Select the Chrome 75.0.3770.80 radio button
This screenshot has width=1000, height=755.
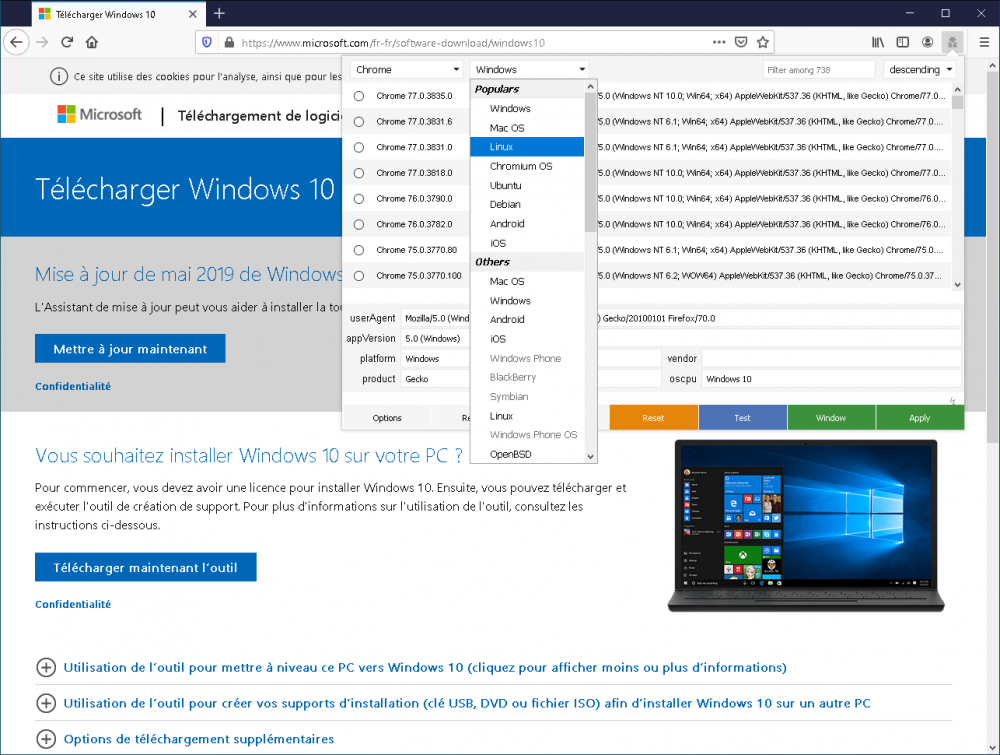click(359, 250)
